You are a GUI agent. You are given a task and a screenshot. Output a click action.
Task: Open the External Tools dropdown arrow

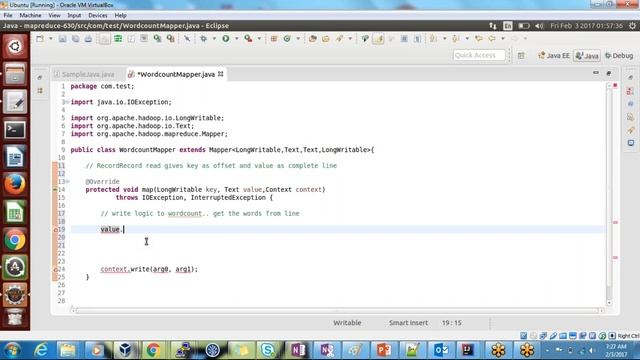point(259,39)
